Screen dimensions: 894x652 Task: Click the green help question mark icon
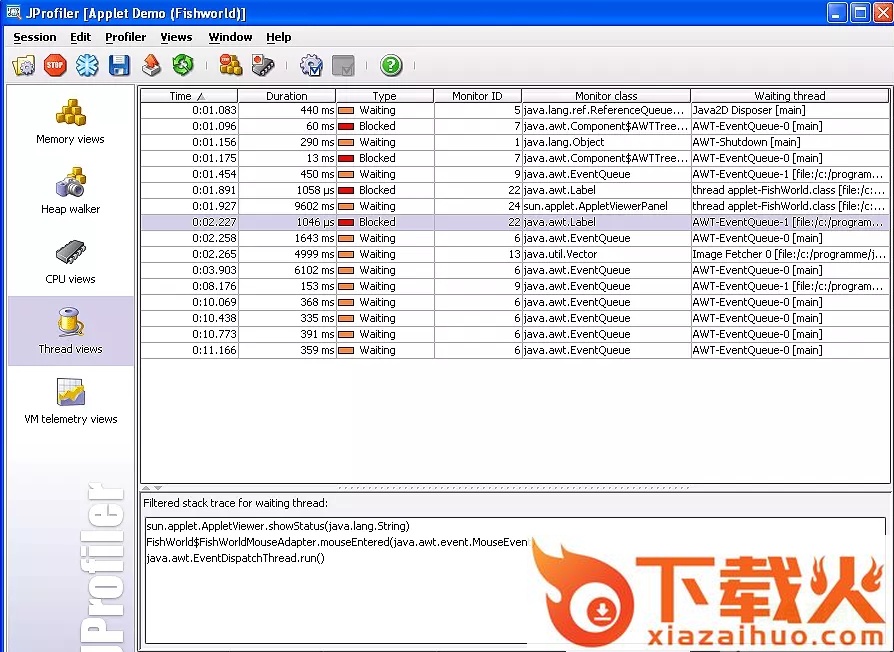(x=391, y=66)
